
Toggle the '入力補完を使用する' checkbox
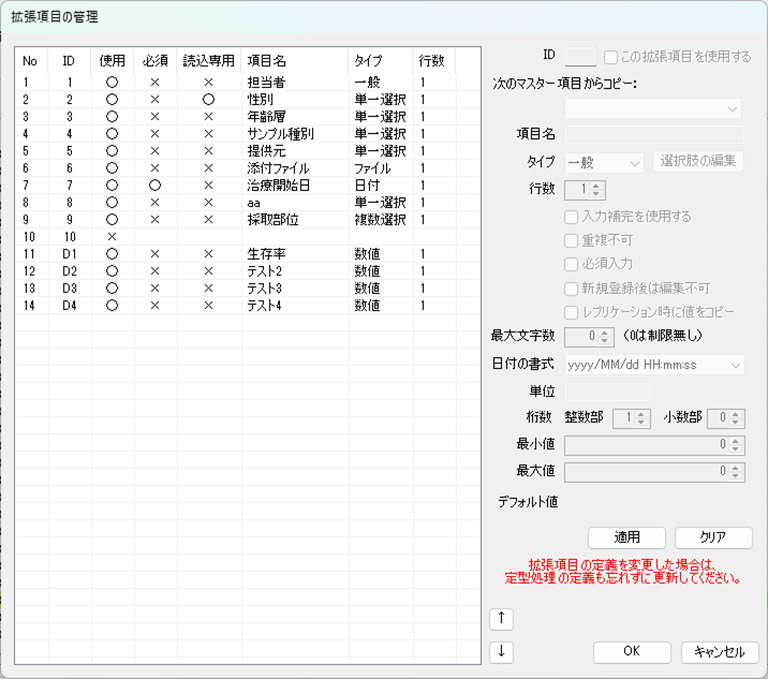click(x=571, y=216)
